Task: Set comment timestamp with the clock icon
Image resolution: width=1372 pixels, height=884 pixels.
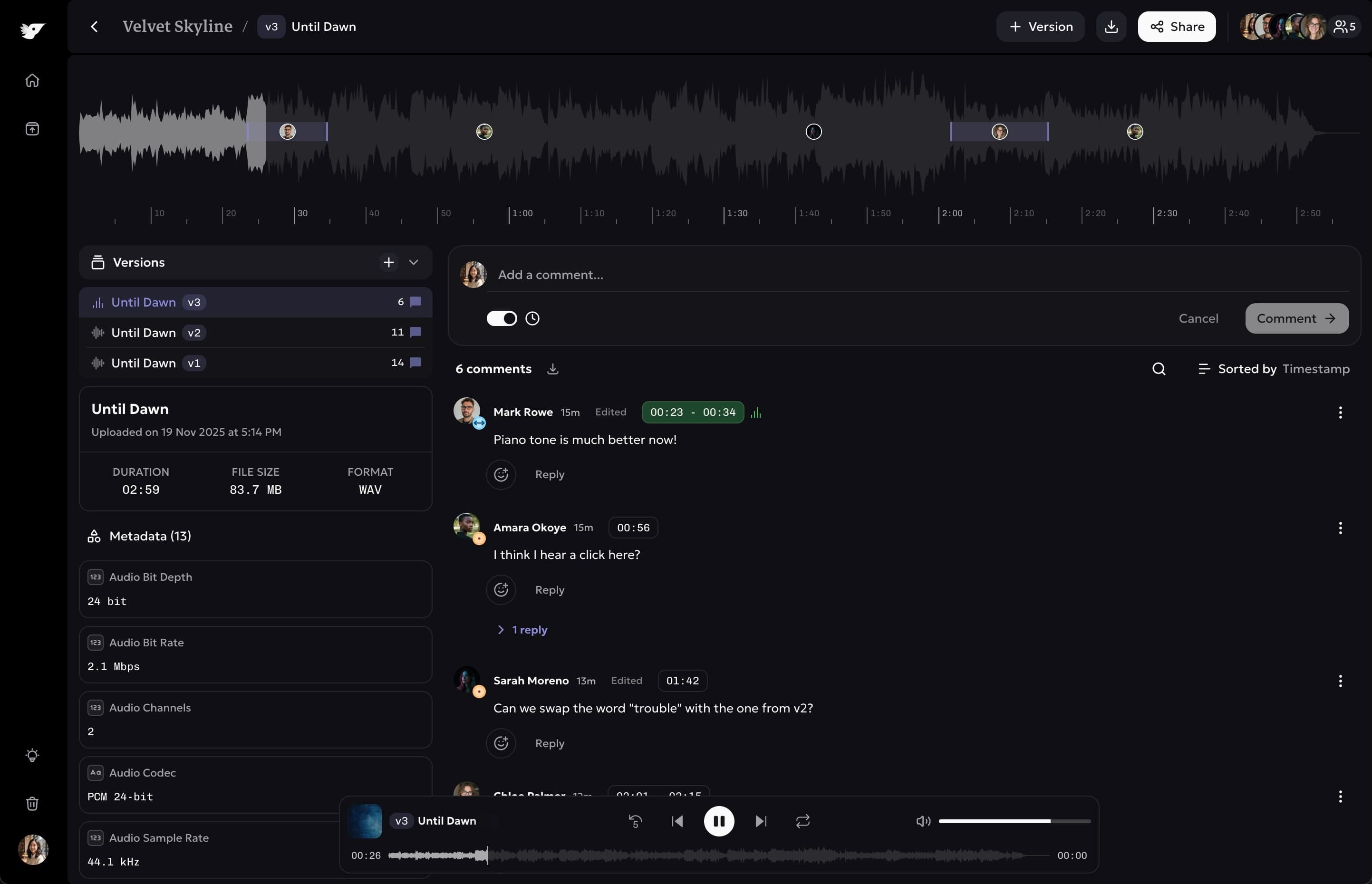Action: (x=531, y=318)
